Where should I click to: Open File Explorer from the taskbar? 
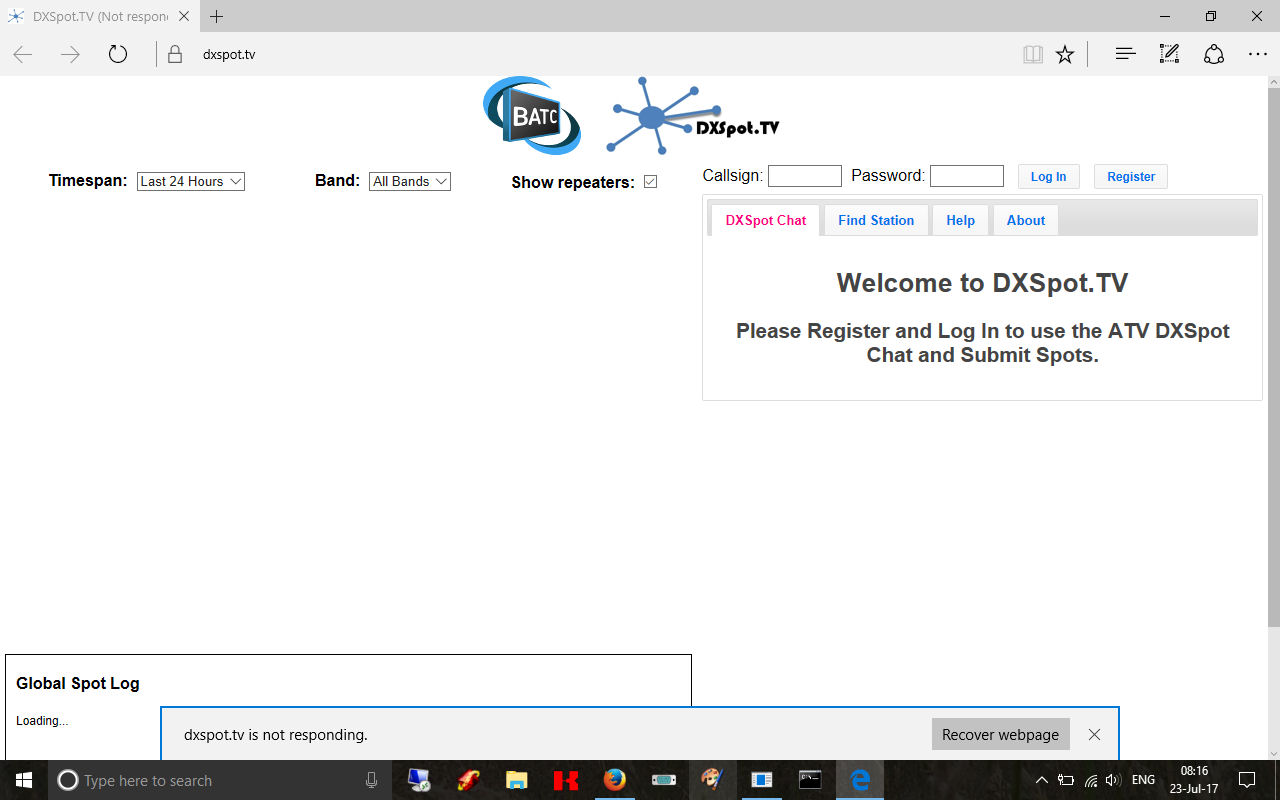point(516,780)
